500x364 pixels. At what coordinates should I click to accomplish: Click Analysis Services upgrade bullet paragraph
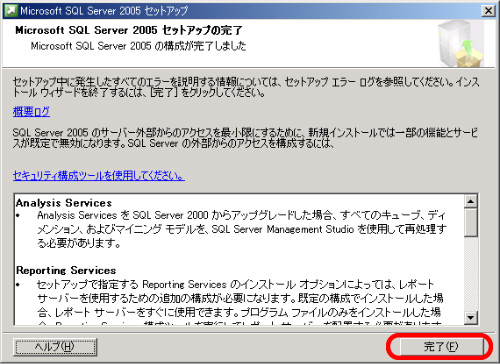(242, 229)
